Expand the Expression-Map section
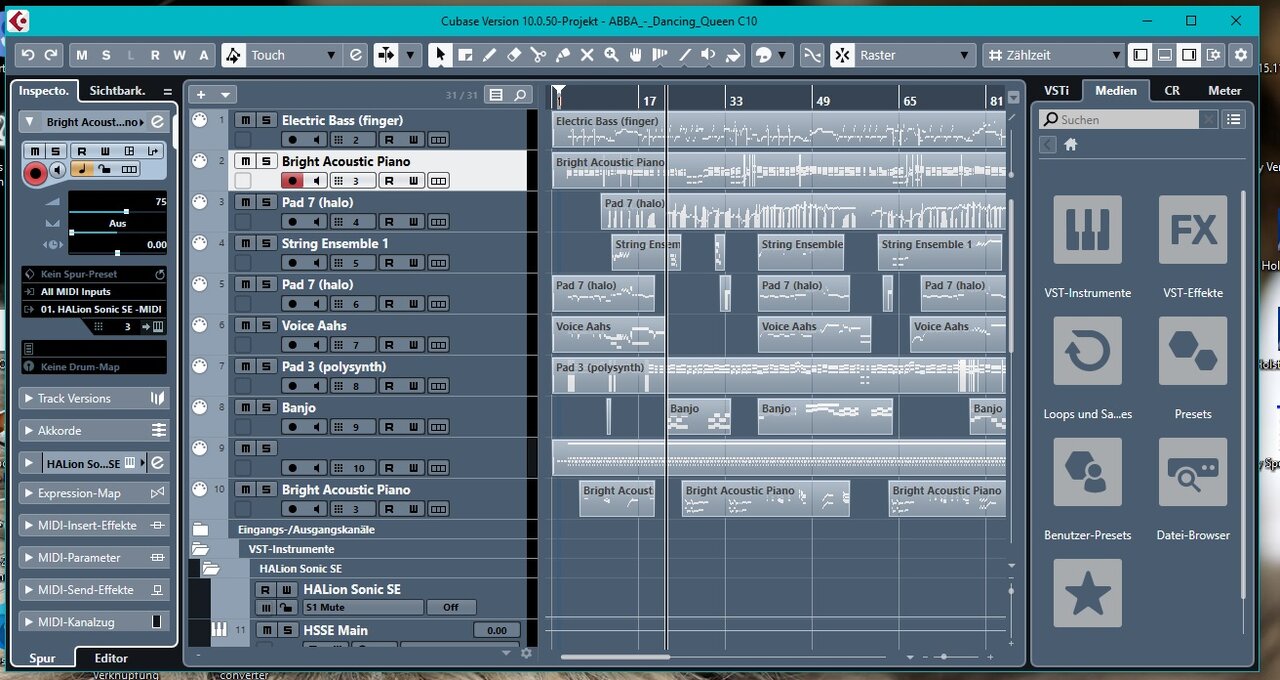1280x680 pixels. tap(94, 493)
